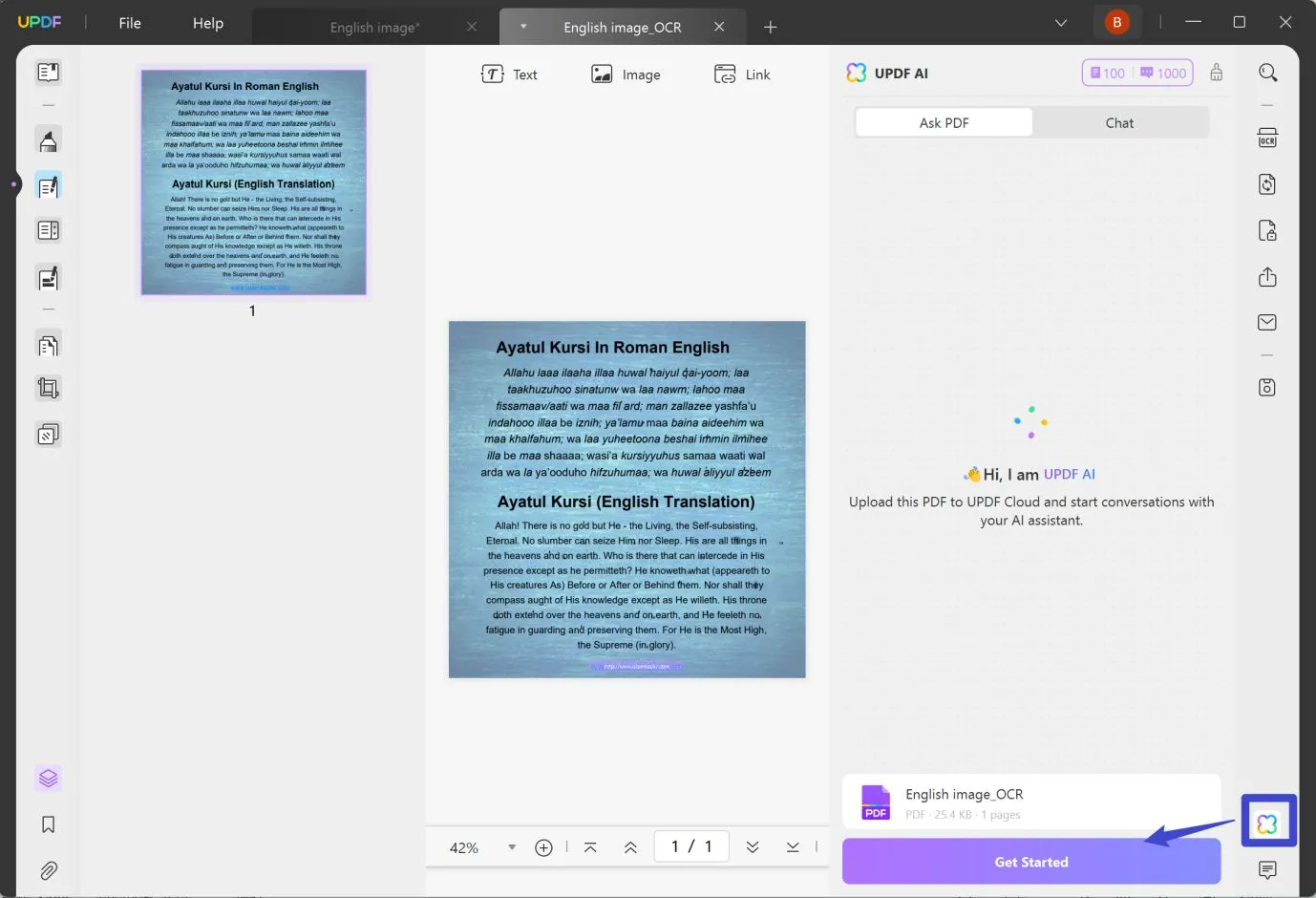Screen dimensions: 1316x898
Task: Switch to the Ask PDF mode
Action: pos(944,122)
